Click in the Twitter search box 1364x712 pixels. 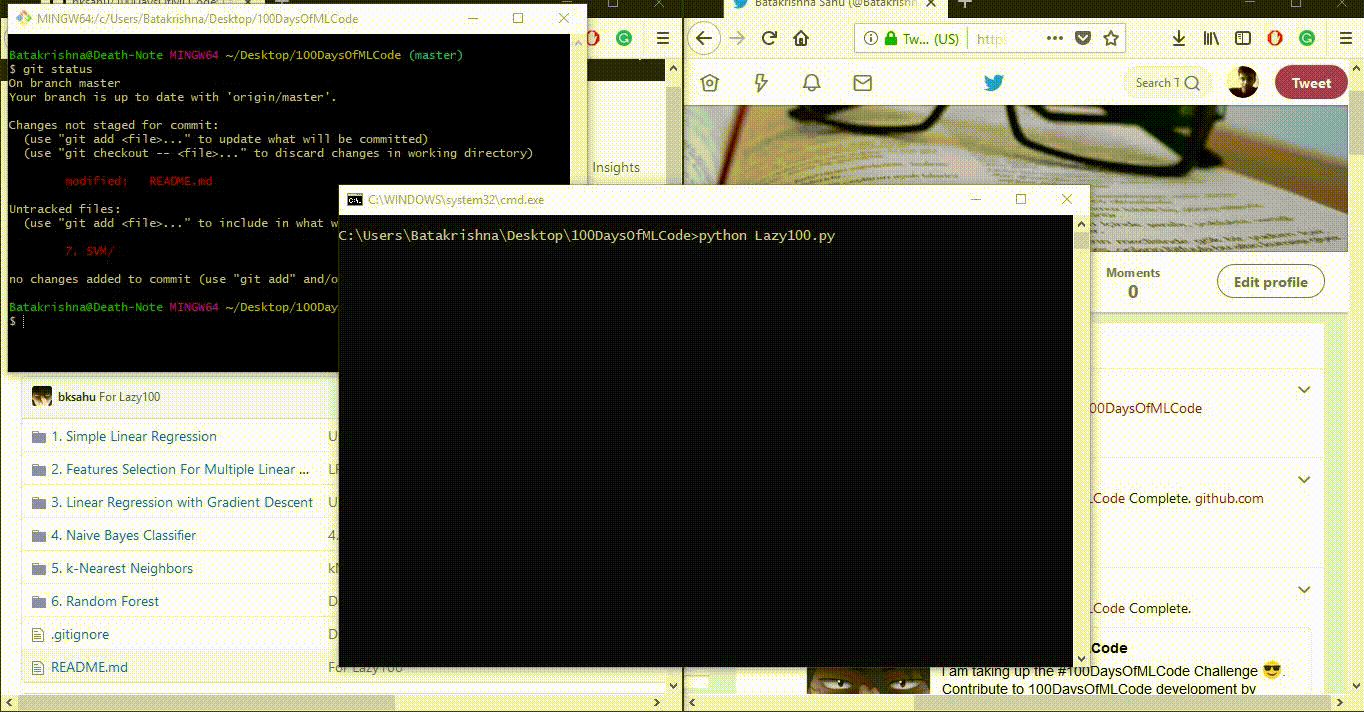click(x=1168, y=83)
